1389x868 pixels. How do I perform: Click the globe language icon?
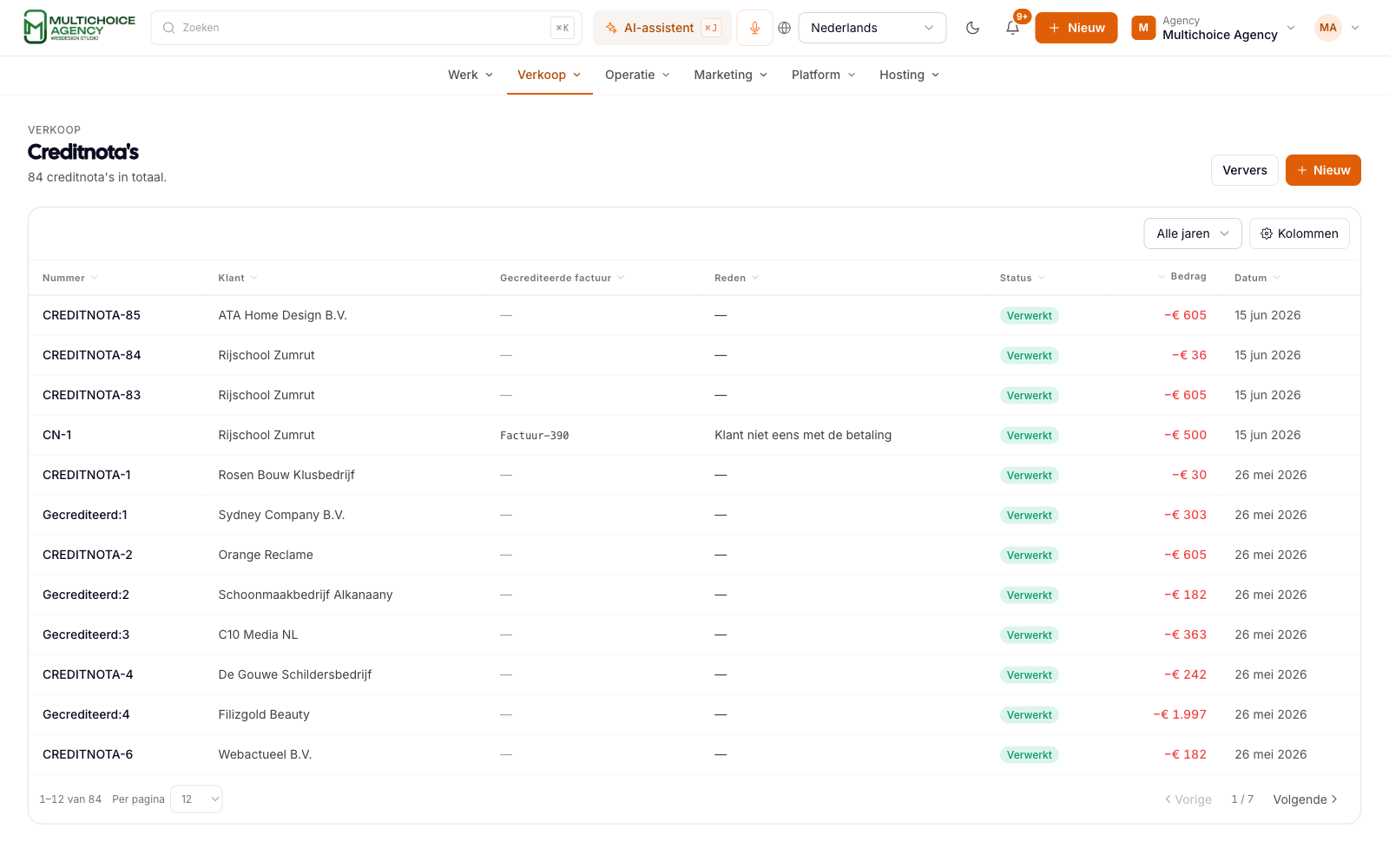784,28
